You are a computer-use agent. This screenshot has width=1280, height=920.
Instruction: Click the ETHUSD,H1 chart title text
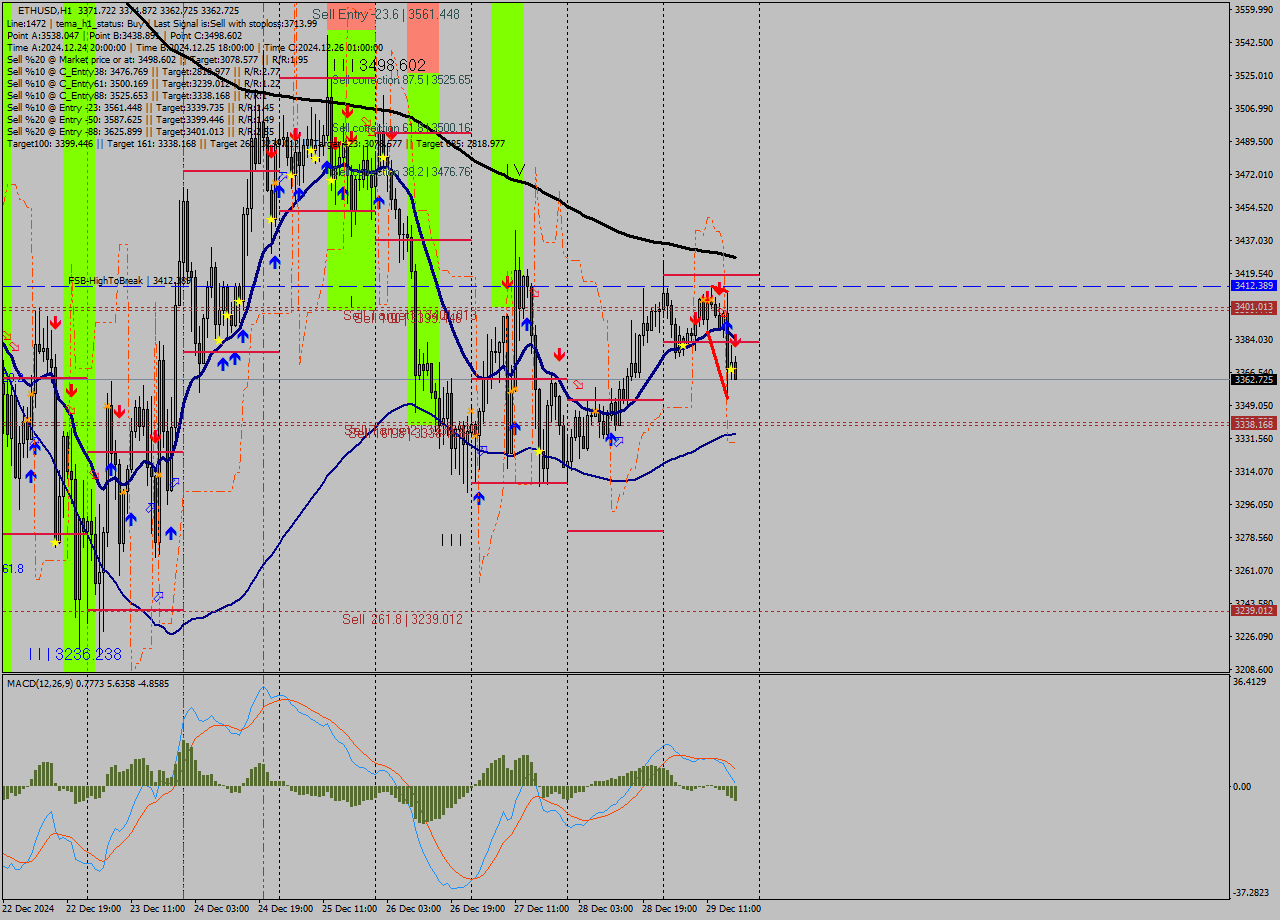point(128,10)
